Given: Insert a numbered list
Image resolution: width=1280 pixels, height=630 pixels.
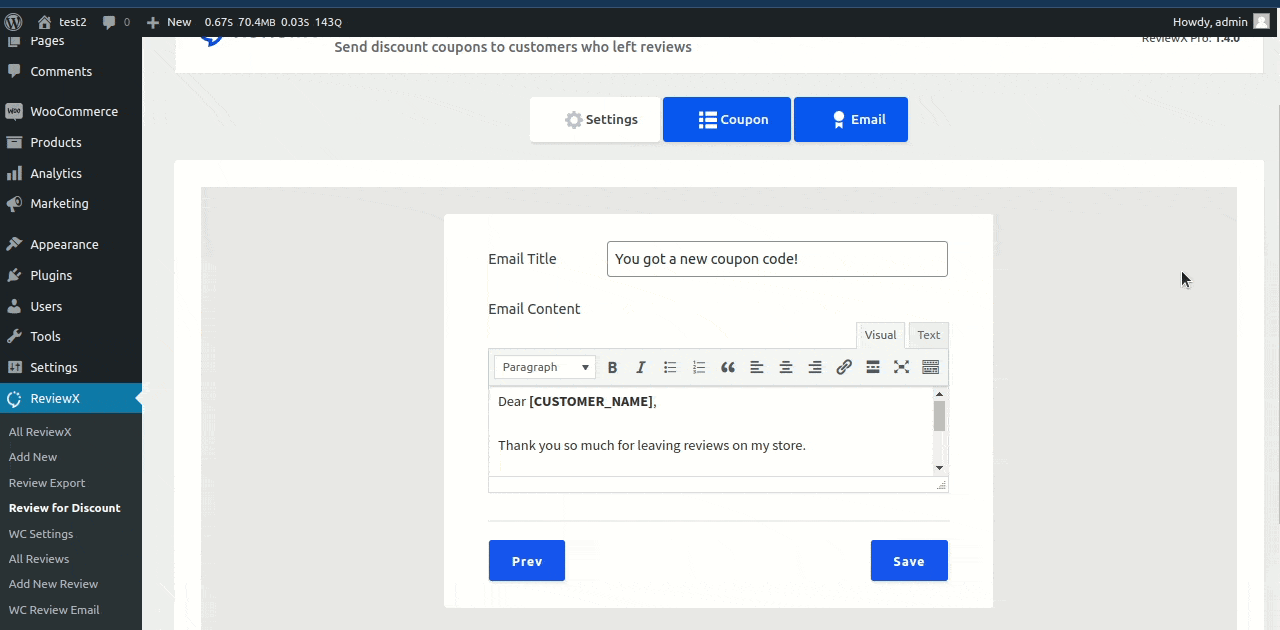Looking at the screenshot, I should coord(699,367).
